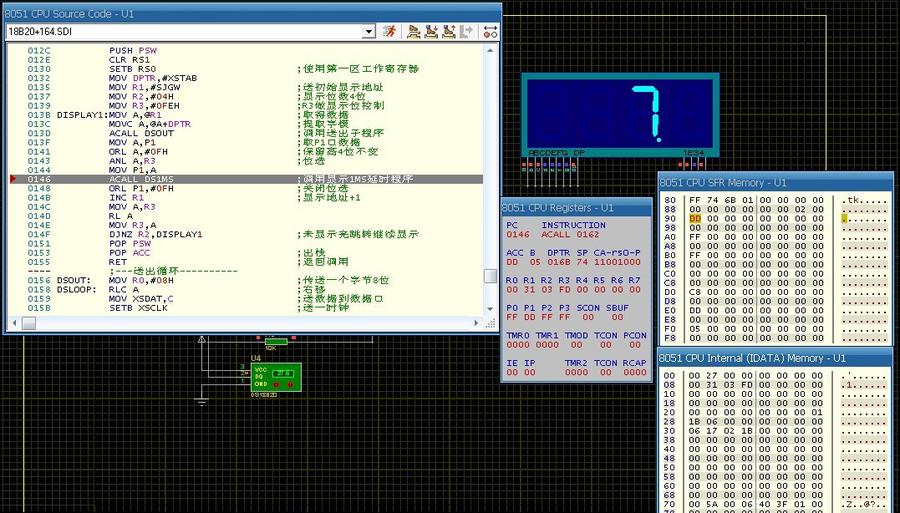
Task: Toggle breakpoint using the breakpoint toolbar icon
Action: pyautogui.click(x=490, y=31)
